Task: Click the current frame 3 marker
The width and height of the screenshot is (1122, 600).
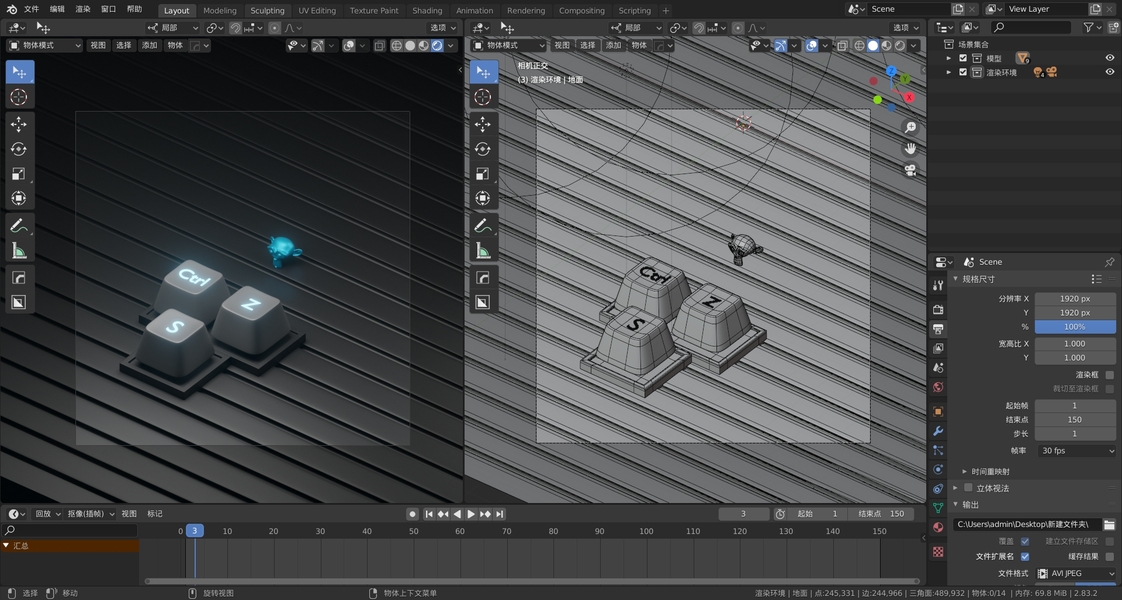Action: point(195,531)
